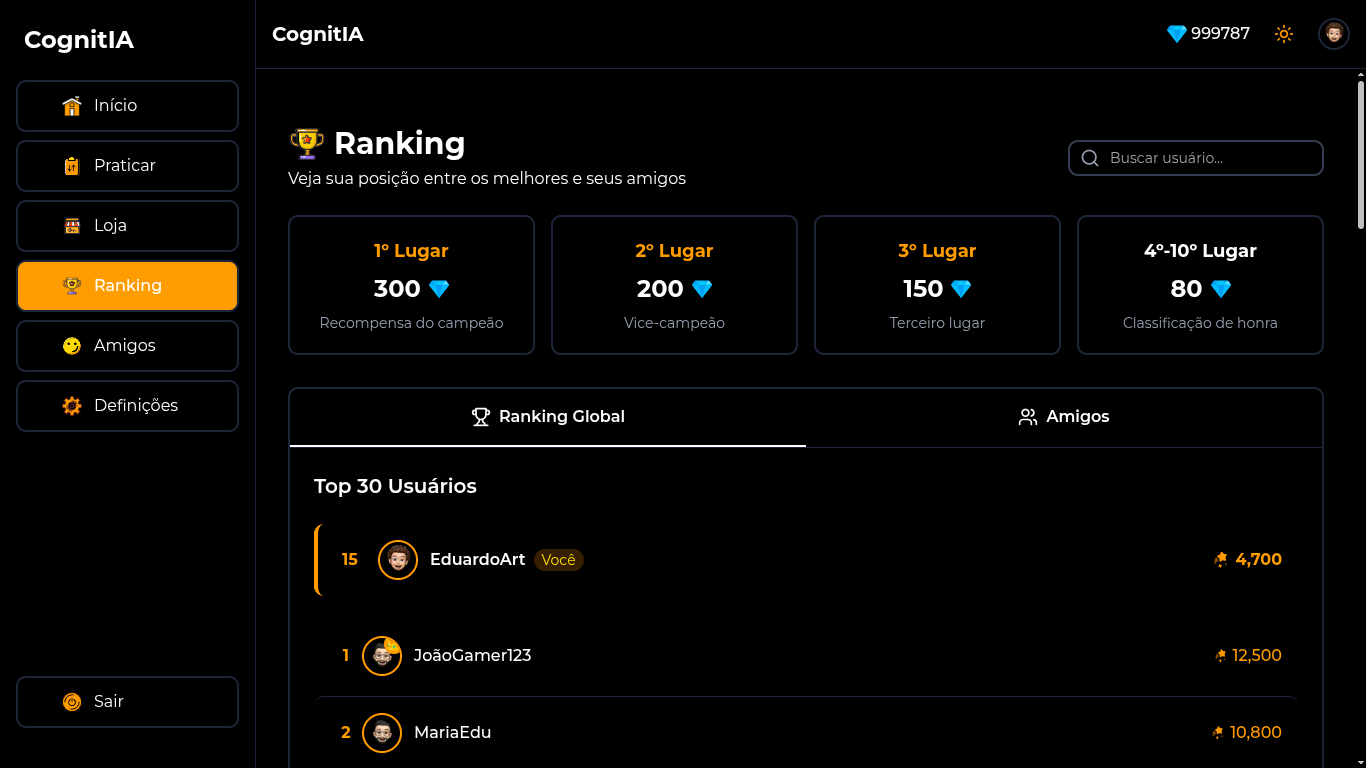Open the profile avatar in the top bar
The width and height of the screenshot is (1366, 768).
(1333, 33)
